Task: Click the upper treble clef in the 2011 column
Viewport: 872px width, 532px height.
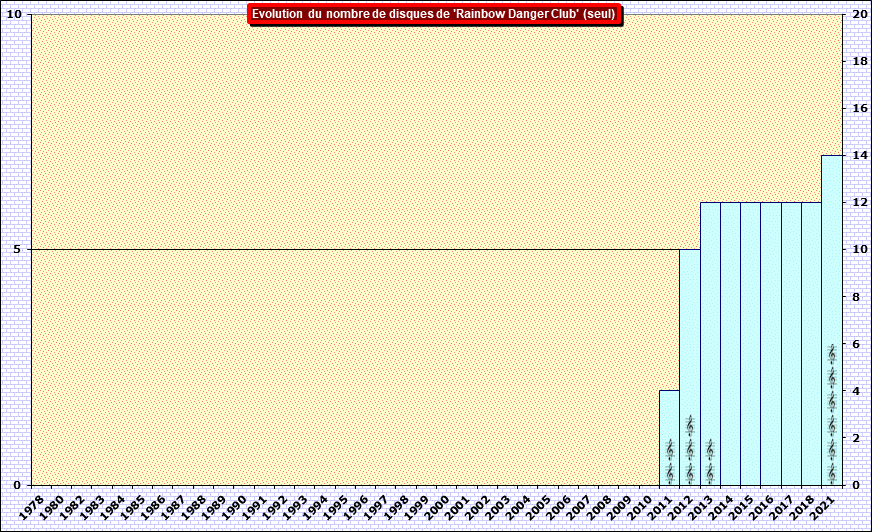Action: pyautogui.click(x=669, y=449)
